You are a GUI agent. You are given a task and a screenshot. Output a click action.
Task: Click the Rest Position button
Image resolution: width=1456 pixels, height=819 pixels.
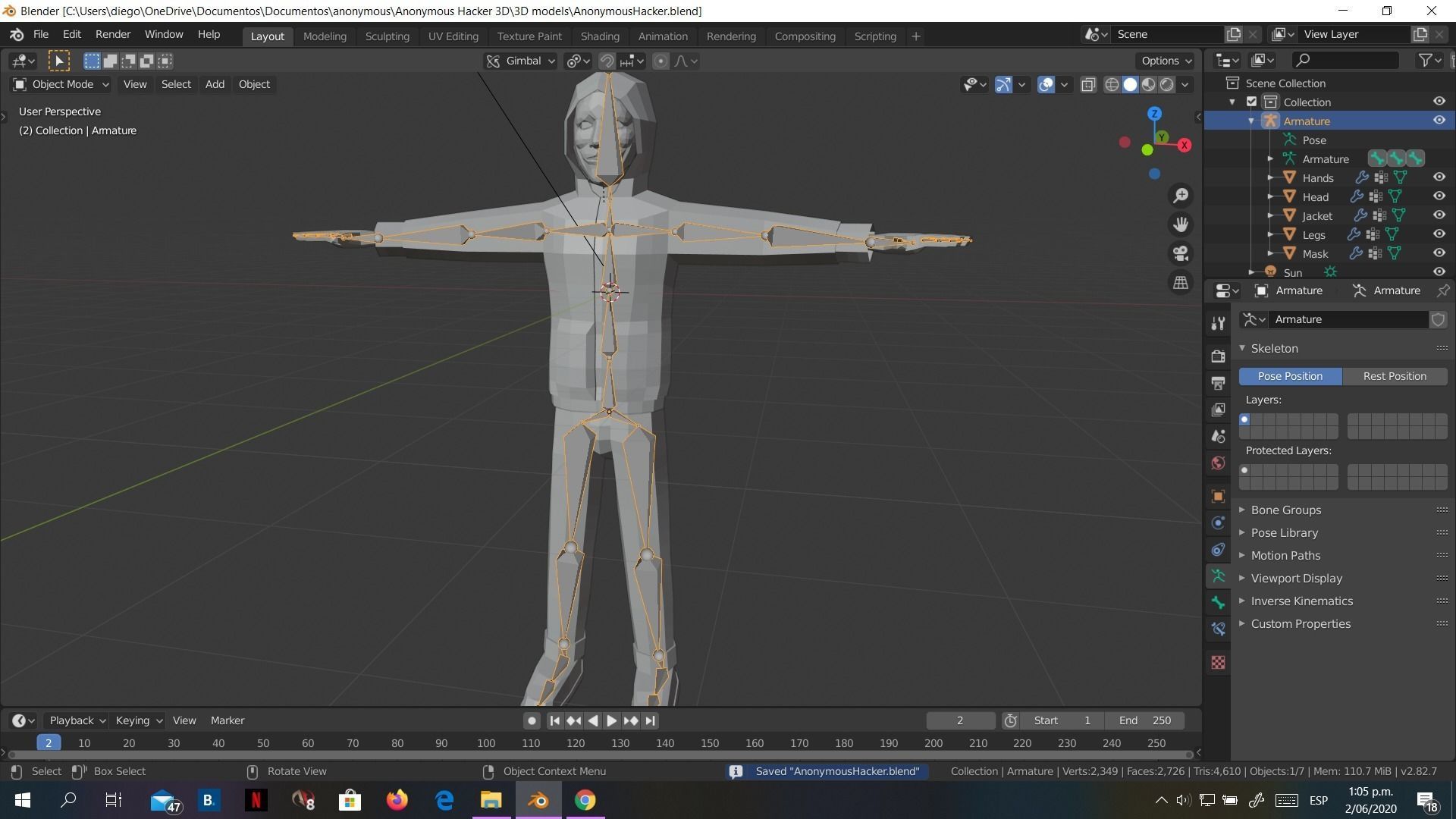pos(1394,376)
